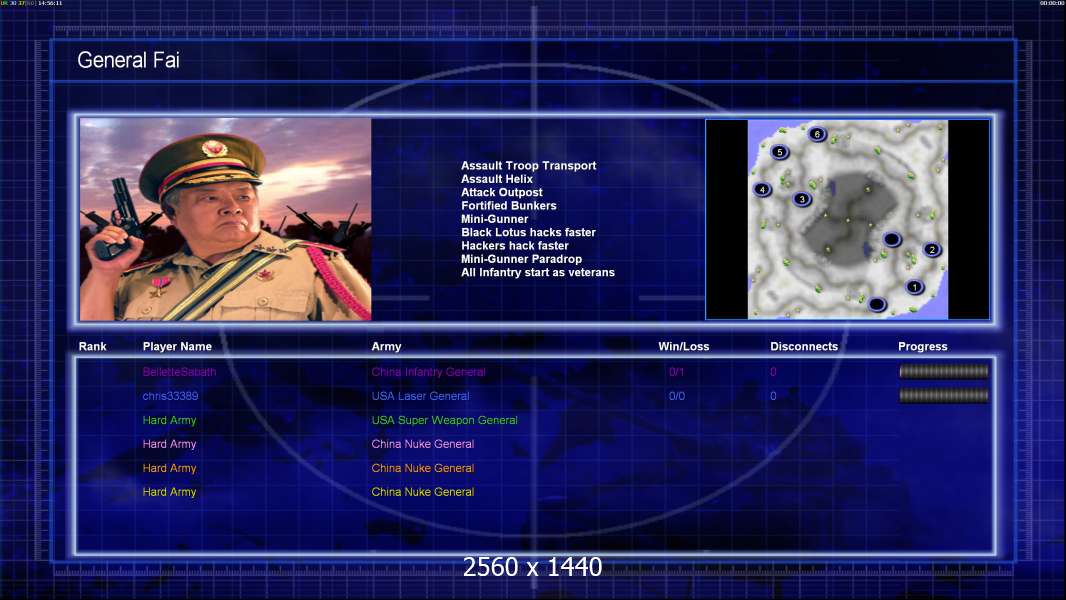Click the pink China Nuke General entry
This screenshot has height=600, width=1066.
pos(423,444)
